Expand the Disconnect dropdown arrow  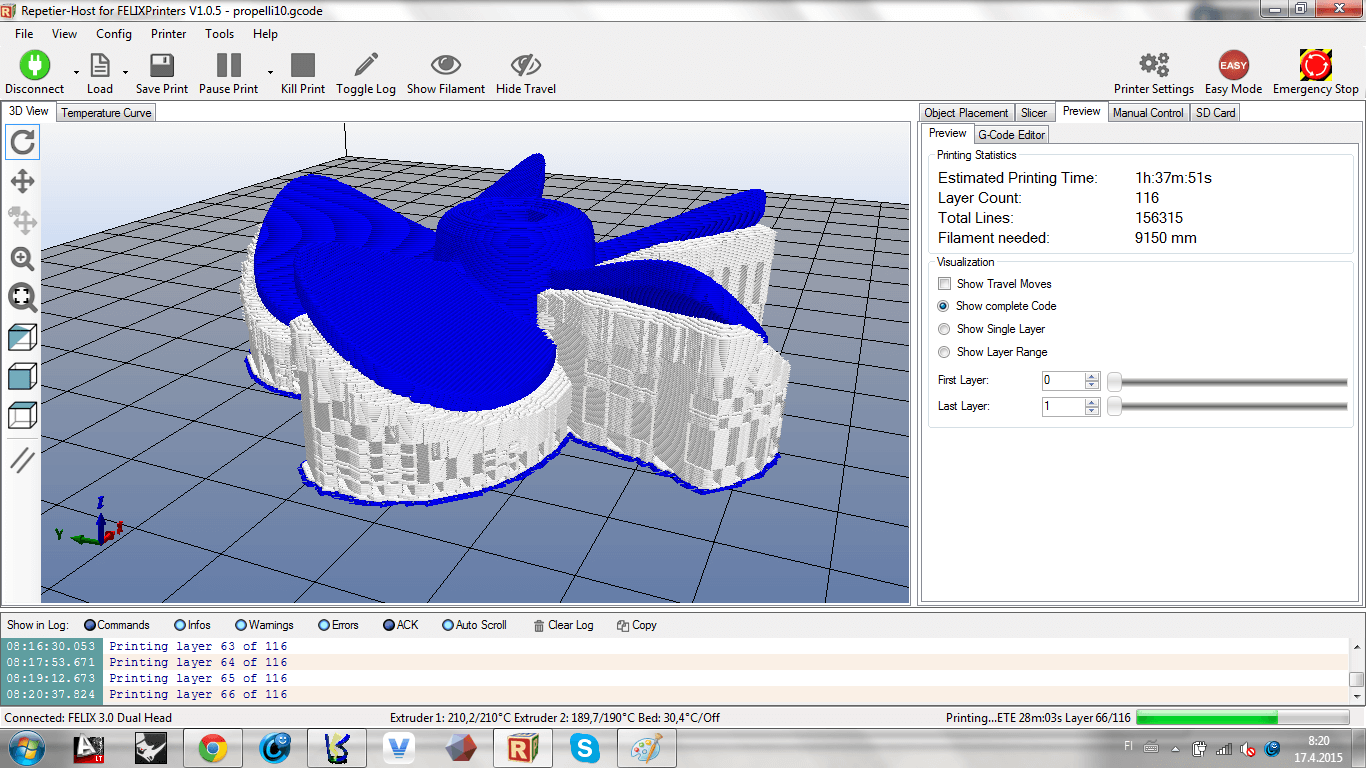coord(76,72)
